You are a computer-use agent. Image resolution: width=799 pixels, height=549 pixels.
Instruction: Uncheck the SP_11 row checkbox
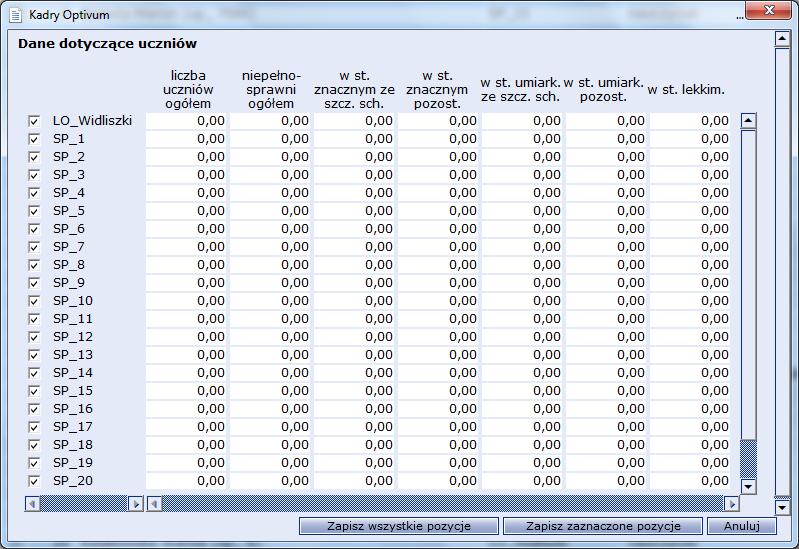pyautogui.click(x=34, y=319)
